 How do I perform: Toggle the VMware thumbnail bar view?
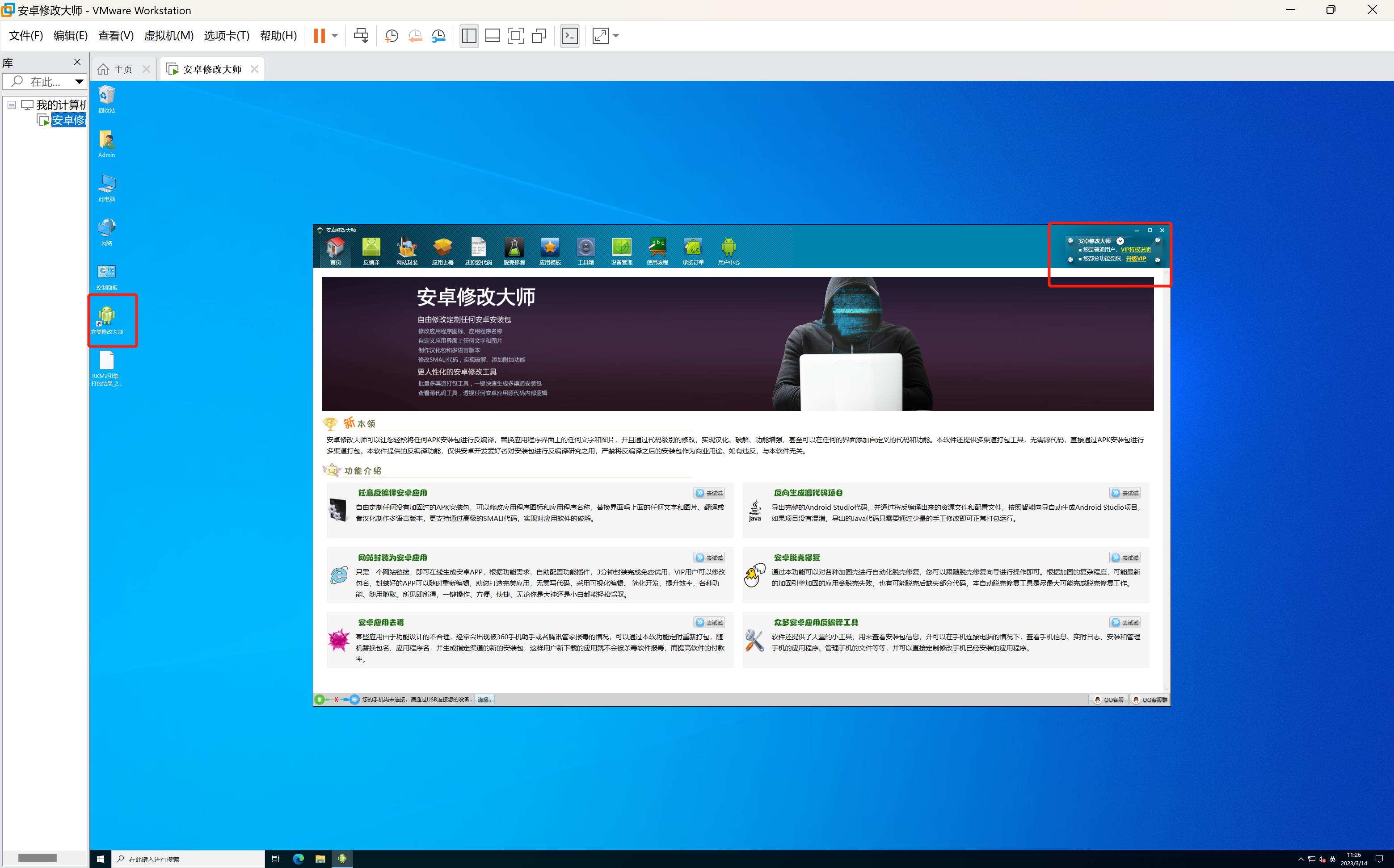click(492, 36)
